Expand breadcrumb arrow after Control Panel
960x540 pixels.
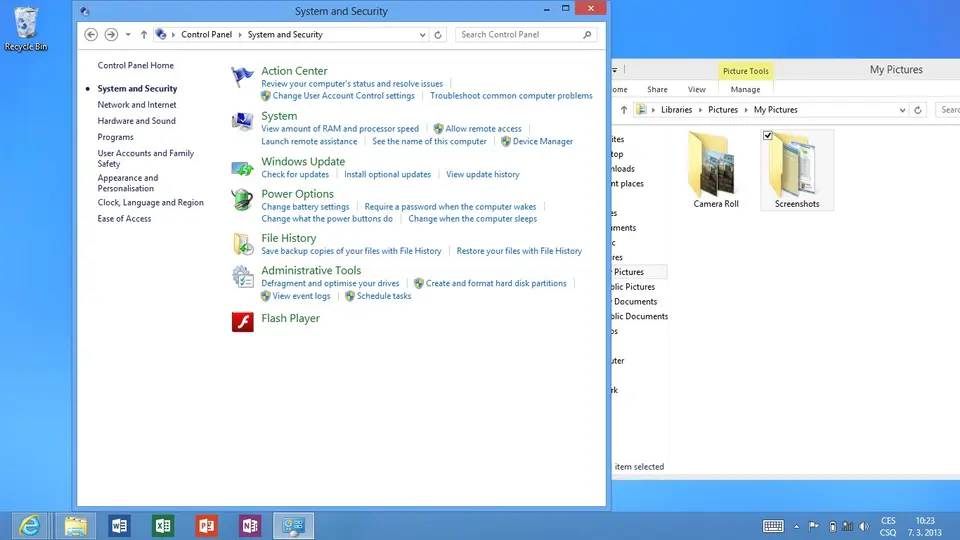click(x=240, y=35)
